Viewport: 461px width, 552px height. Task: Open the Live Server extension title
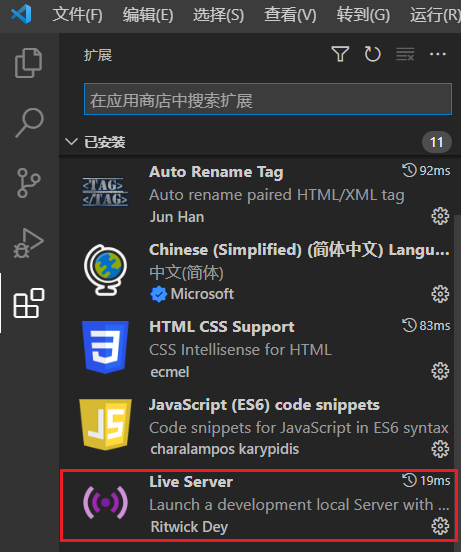(191, 482)
